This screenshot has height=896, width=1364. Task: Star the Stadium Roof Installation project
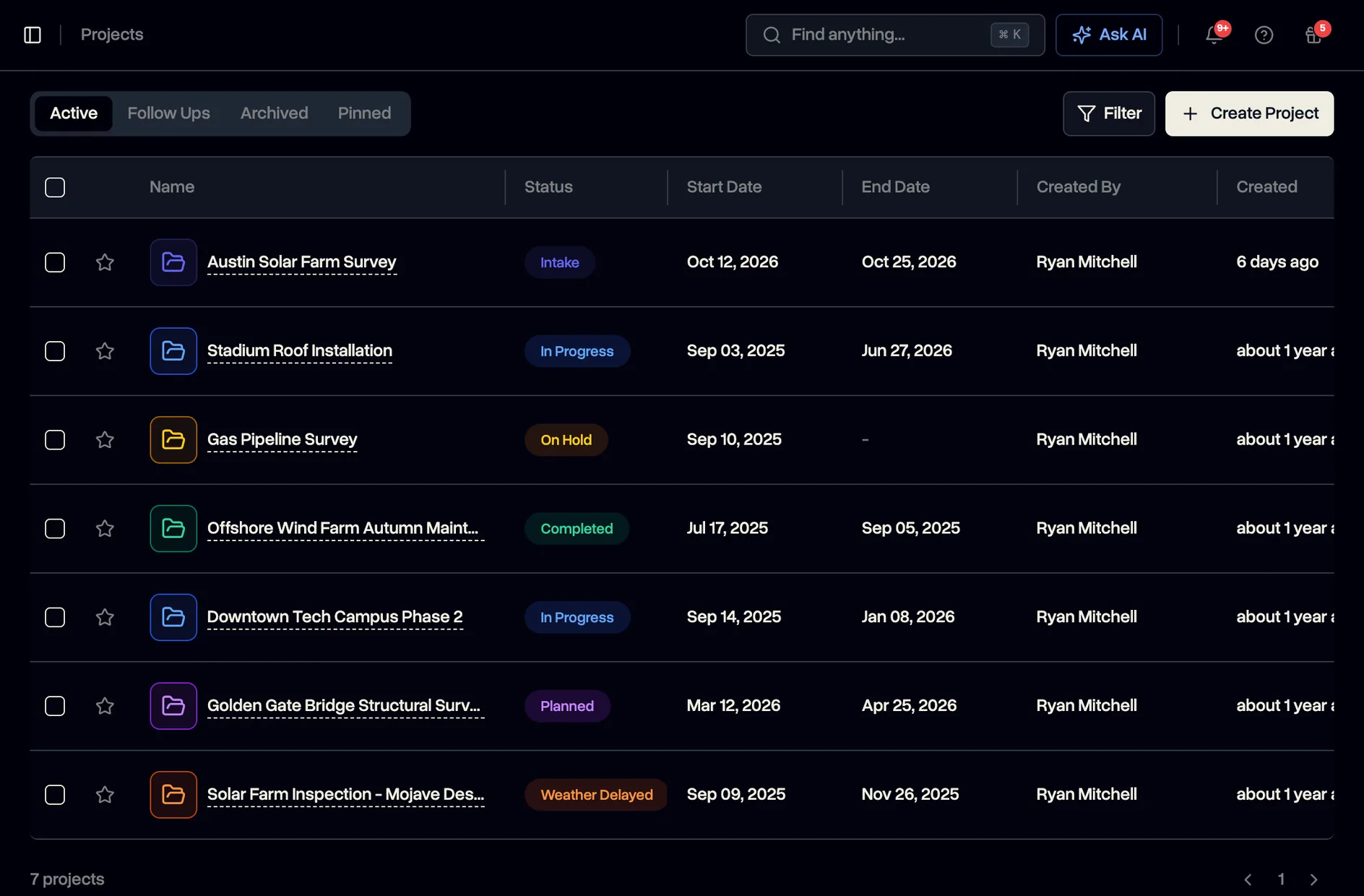point(105,351)
